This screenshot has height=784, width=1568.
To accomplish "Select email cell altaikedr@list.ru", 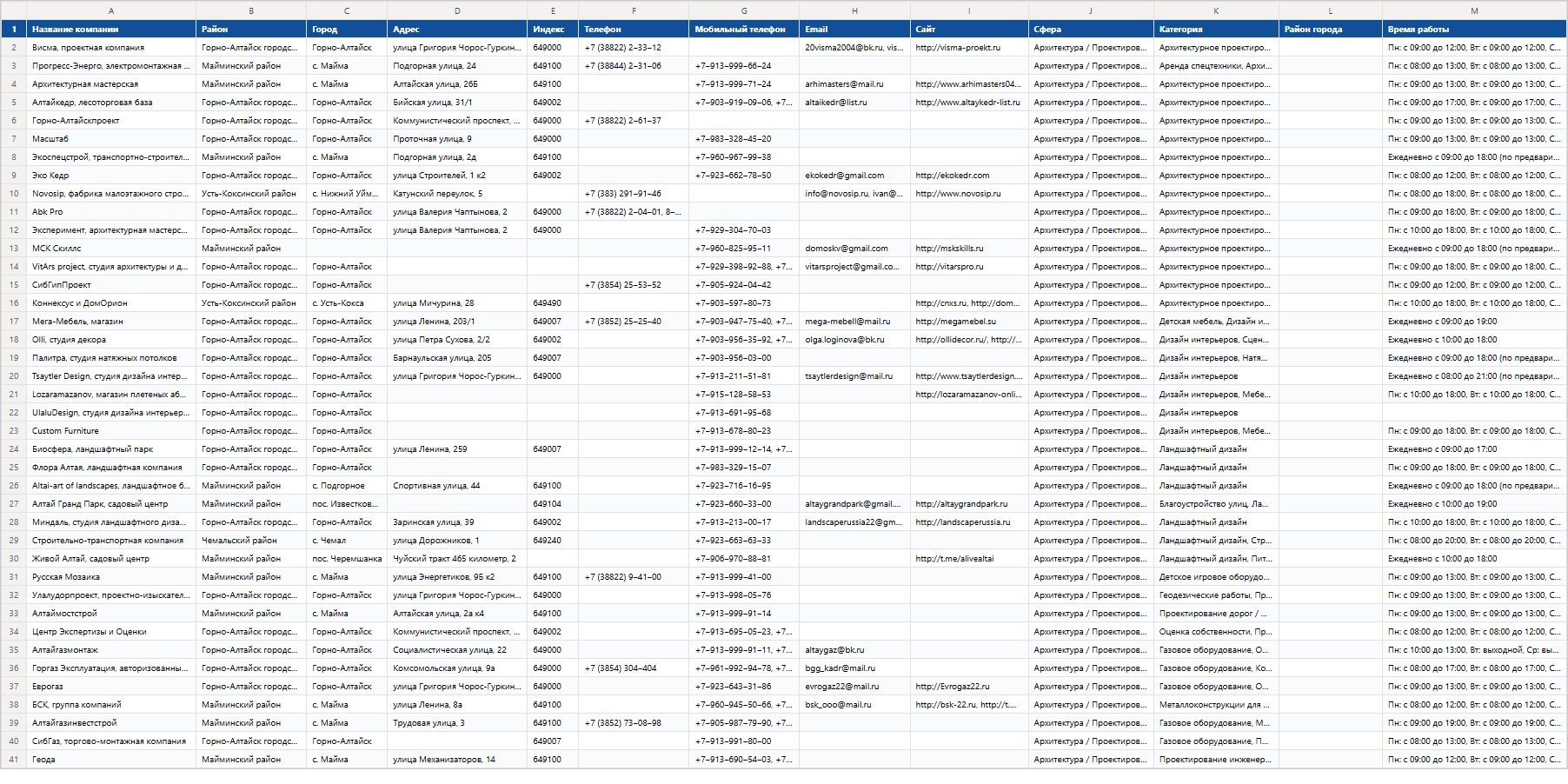I will (x=854, y=103).
